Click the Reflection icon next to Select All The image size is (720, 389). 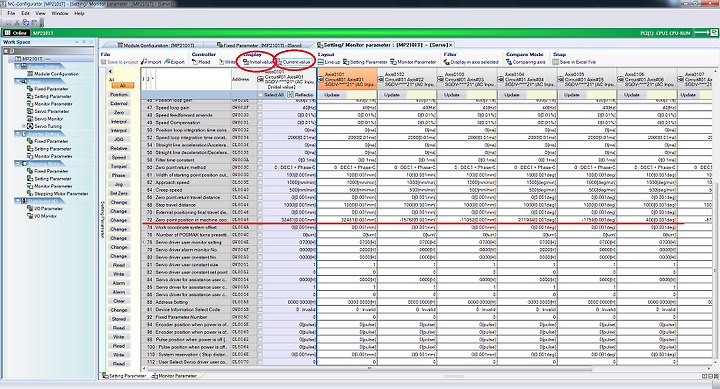[x=291, y=95]
